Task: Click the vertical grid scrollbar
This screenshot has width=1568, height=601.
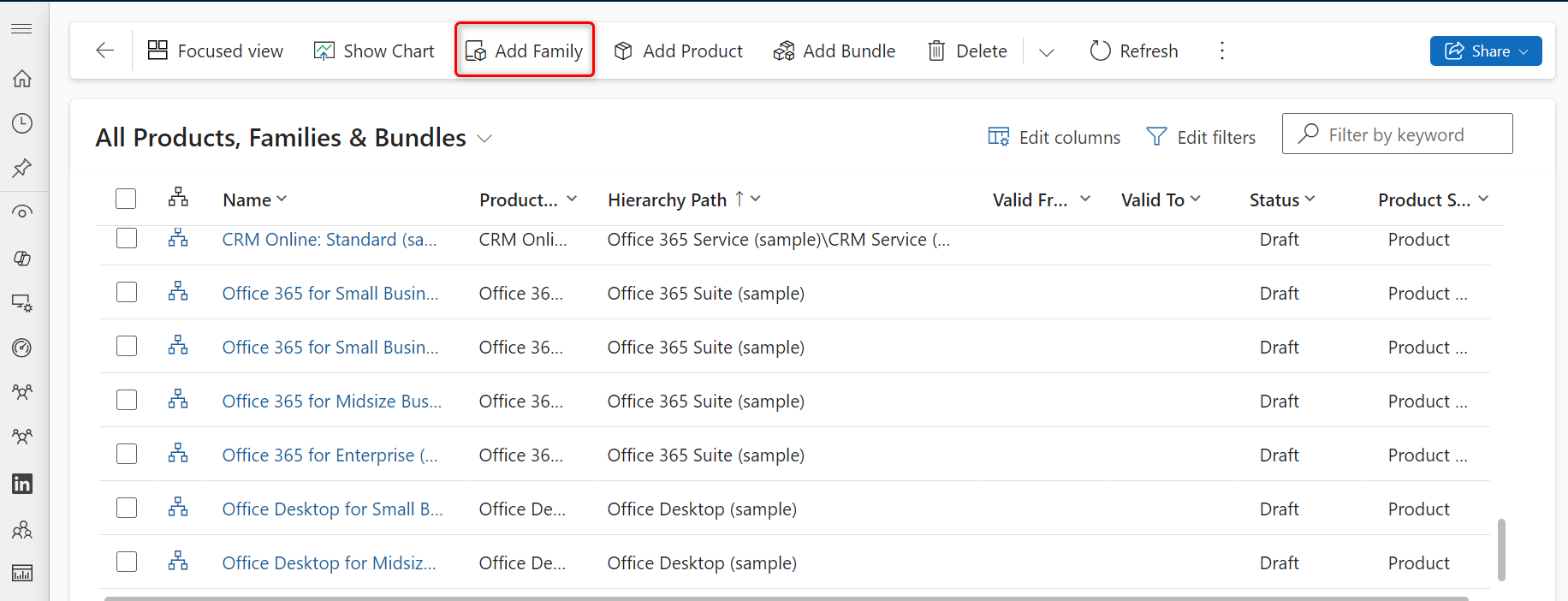Action: click(1501, 550)
